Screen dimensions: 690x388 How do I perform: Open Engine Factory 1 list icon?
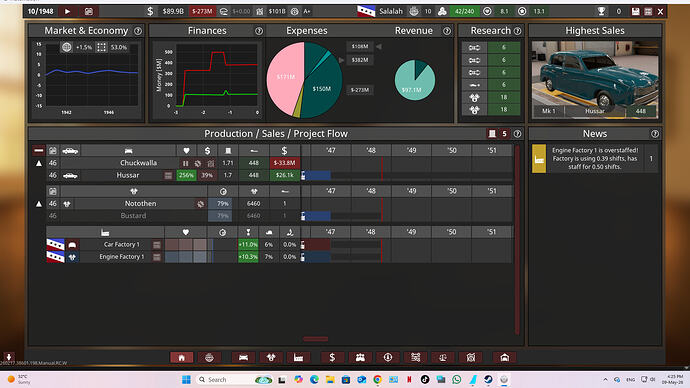(x=157, y=257)
